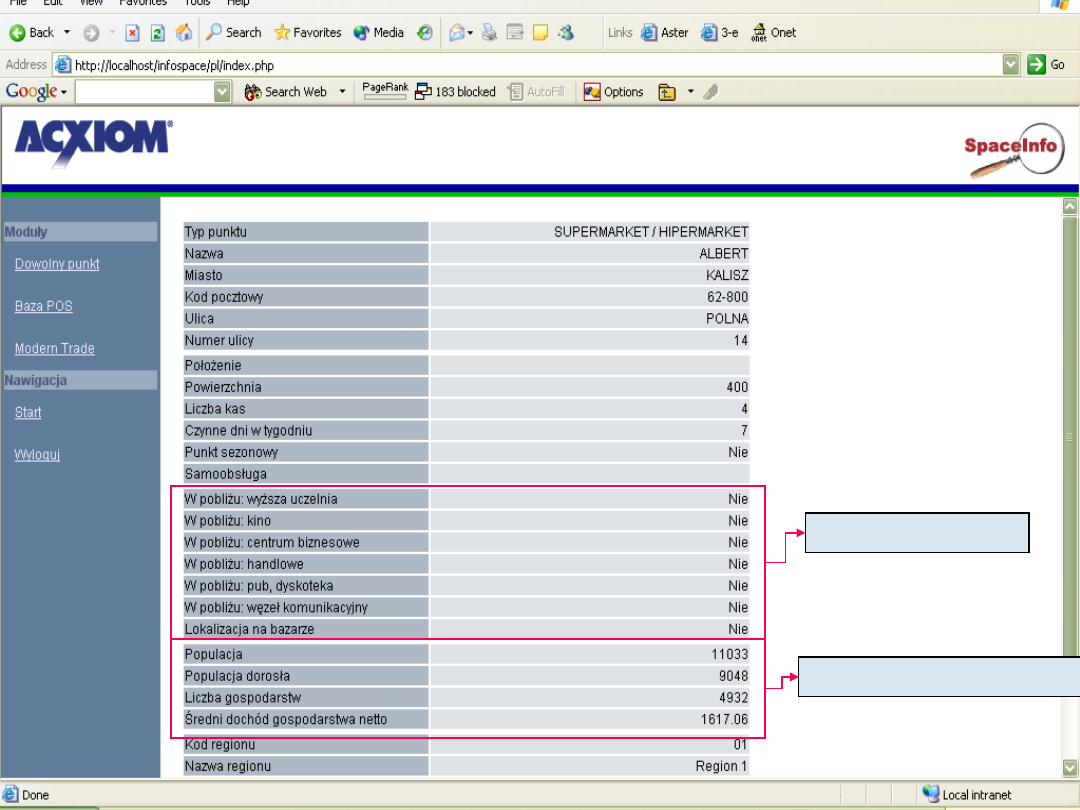The width and height of the screenshot is (1080, 810).
Task: Click the scroll down arrow on page scrollbar
Action: click(x=1070, y=767)
